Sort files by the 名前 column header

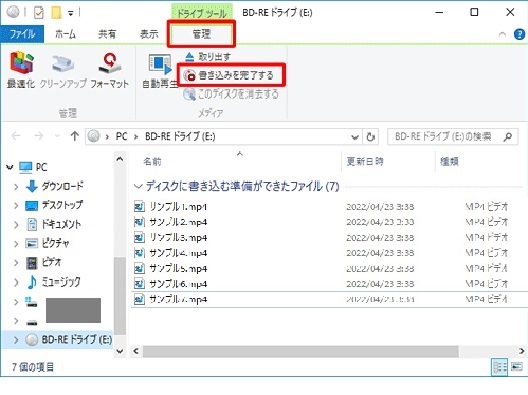[152, 162]
